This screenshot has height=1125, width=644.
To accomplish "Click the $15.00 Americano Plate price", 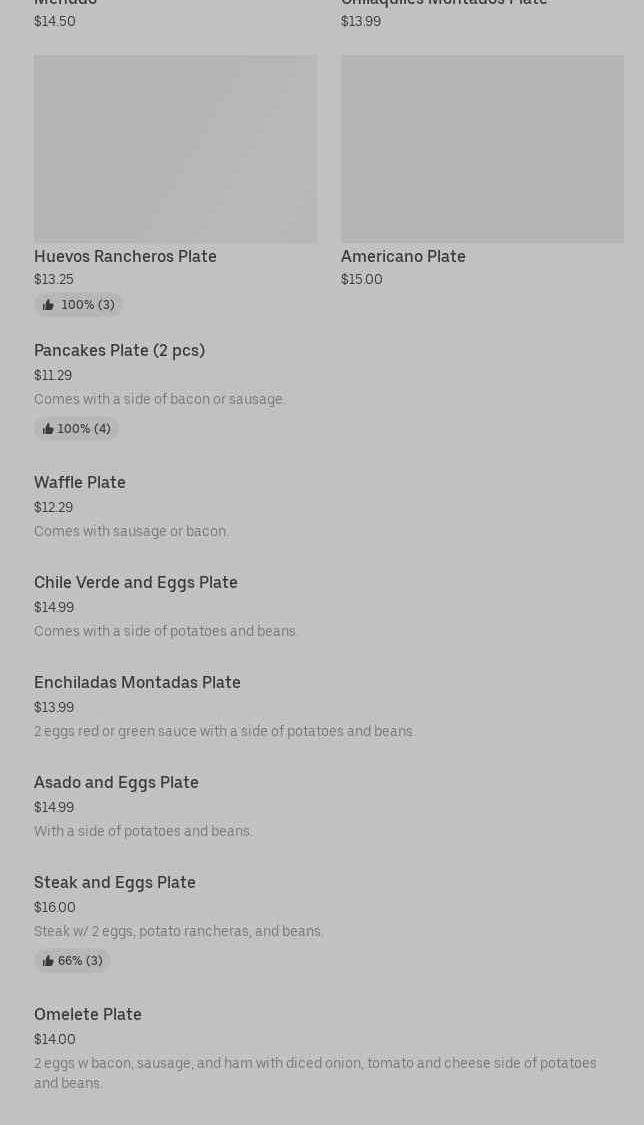I will (x=362, y=280).
